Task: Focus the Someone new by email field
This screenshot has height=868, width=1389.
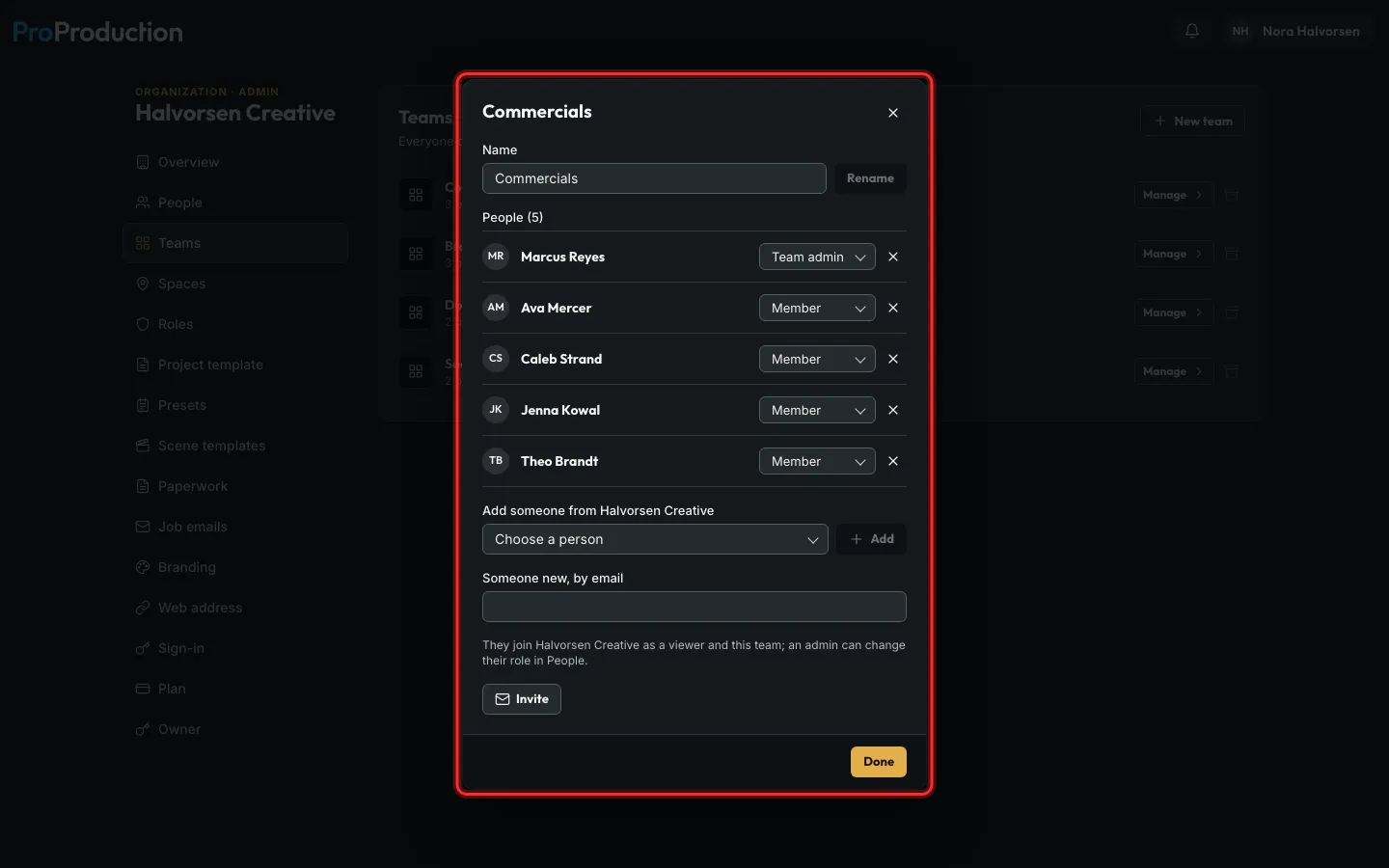Action: tap(694, 607)
